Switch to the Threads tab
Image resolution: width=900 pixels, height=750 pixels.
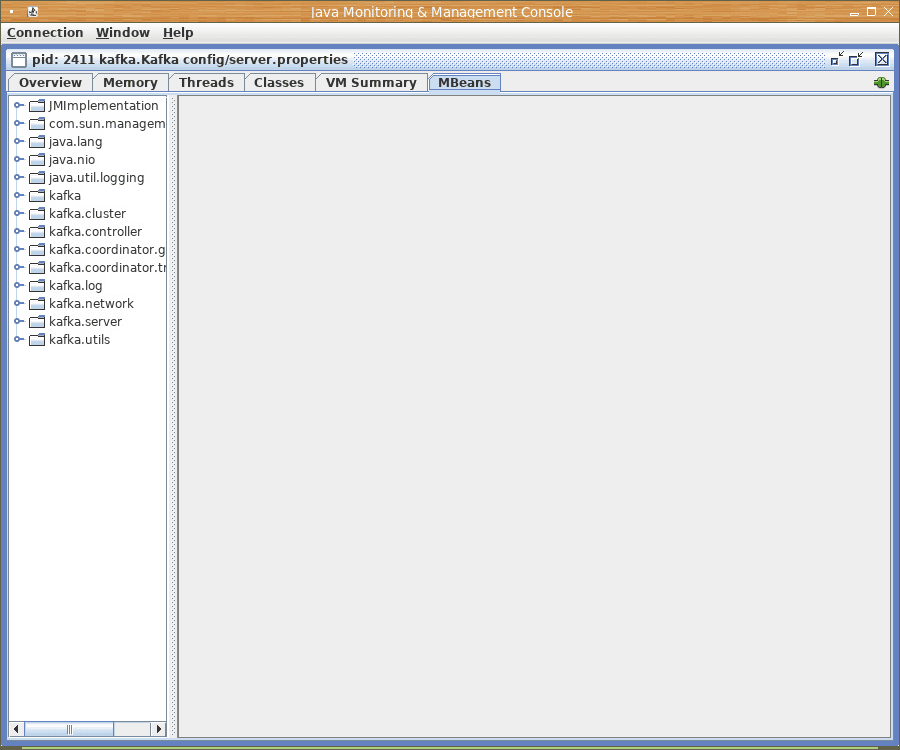point(206,83)
